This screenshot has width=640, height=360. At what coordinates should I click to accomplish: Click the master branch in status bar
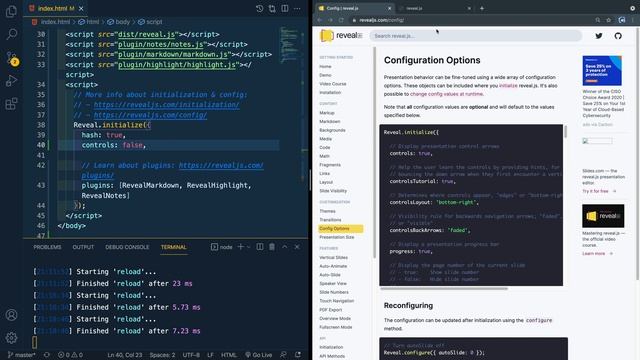click(x=22, y=355)
